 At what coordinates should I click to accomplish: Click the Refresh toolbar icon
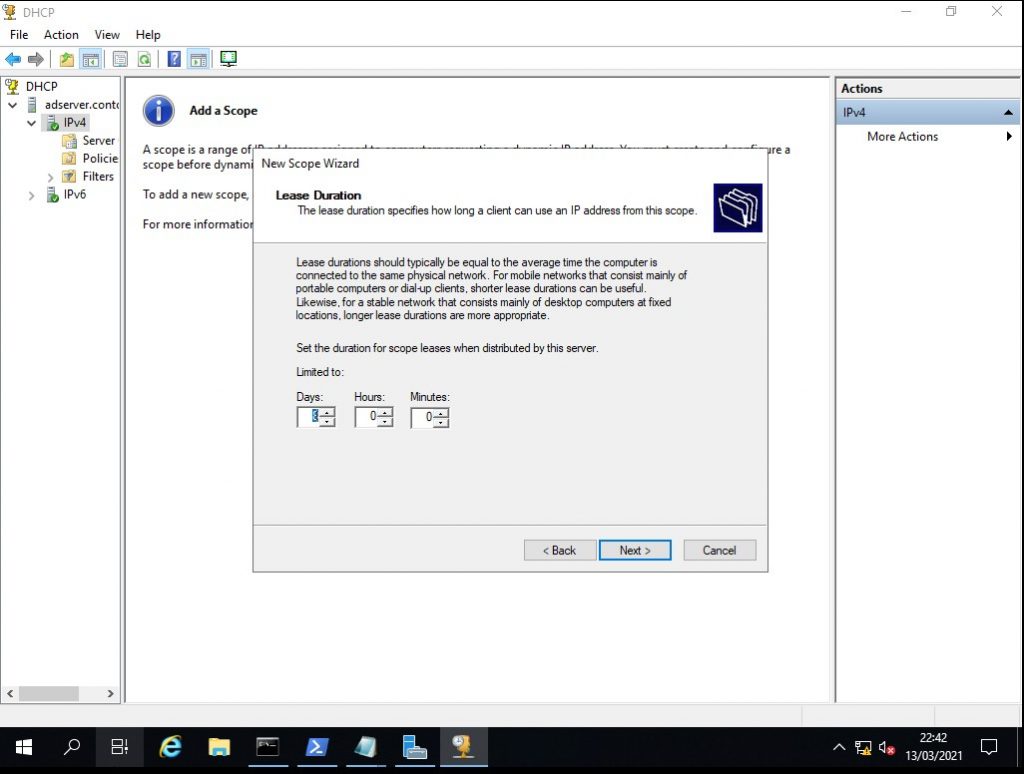coord(145,59)
